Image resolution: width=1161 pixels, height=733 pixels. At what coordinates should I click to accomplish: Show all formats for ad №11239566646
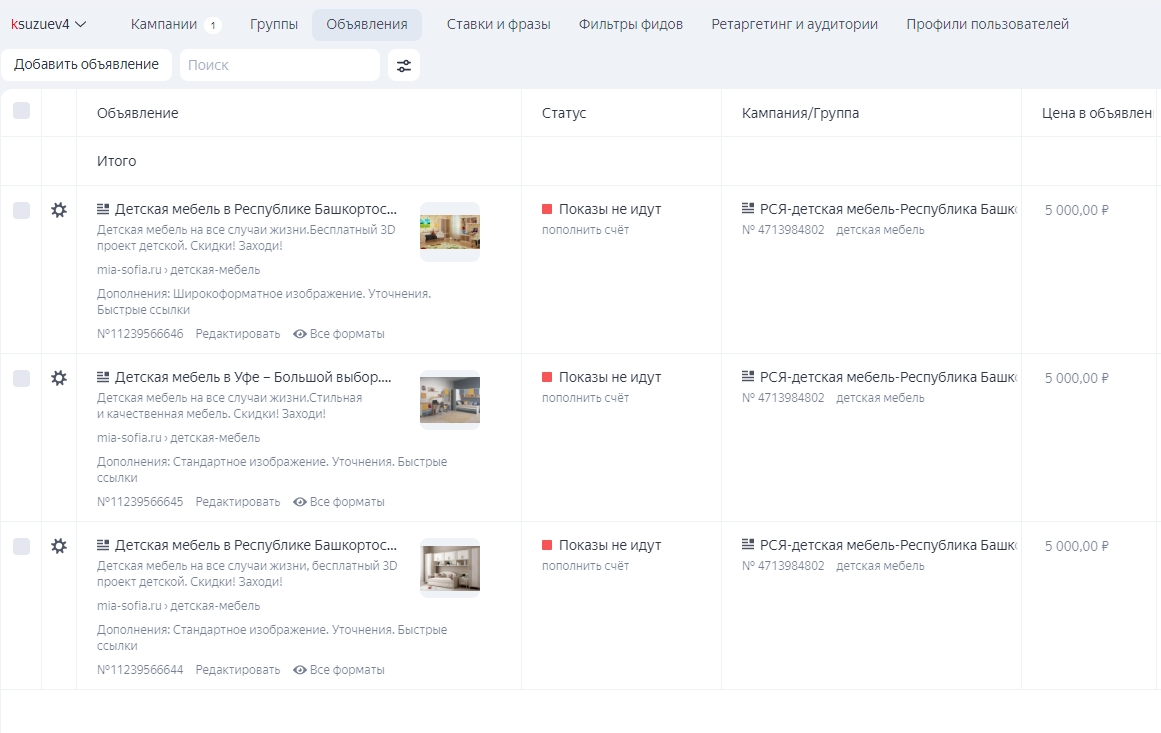coord(339,334)
